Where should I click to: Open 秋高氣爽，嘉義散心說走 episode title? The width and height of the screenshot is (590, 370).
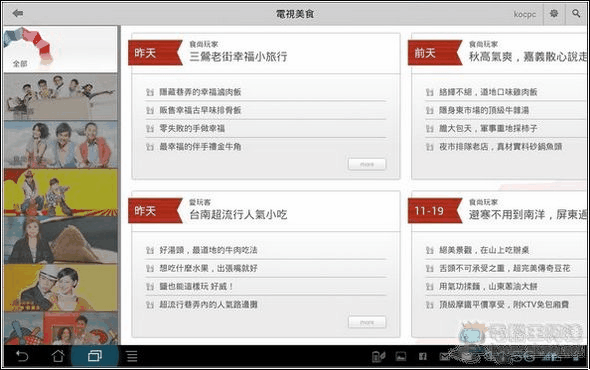point(528,57)
